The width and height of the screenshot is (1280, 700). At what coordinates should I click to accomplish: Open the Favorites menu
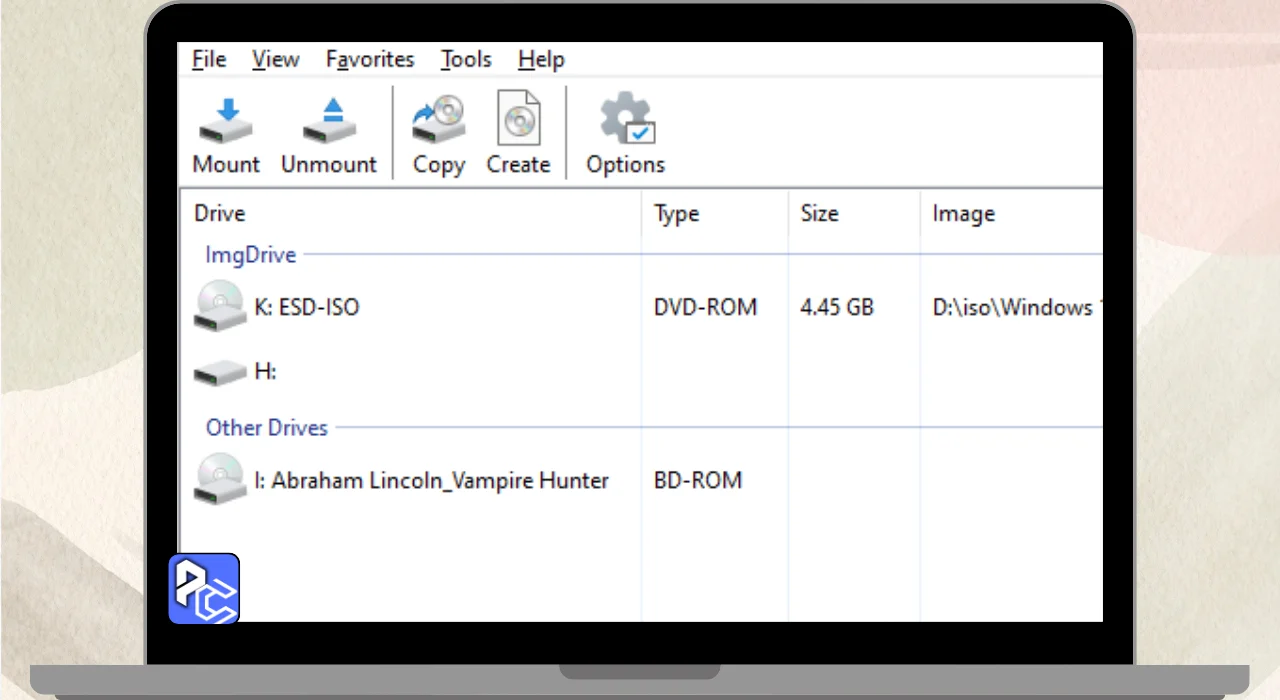click(x=370, y=60)
